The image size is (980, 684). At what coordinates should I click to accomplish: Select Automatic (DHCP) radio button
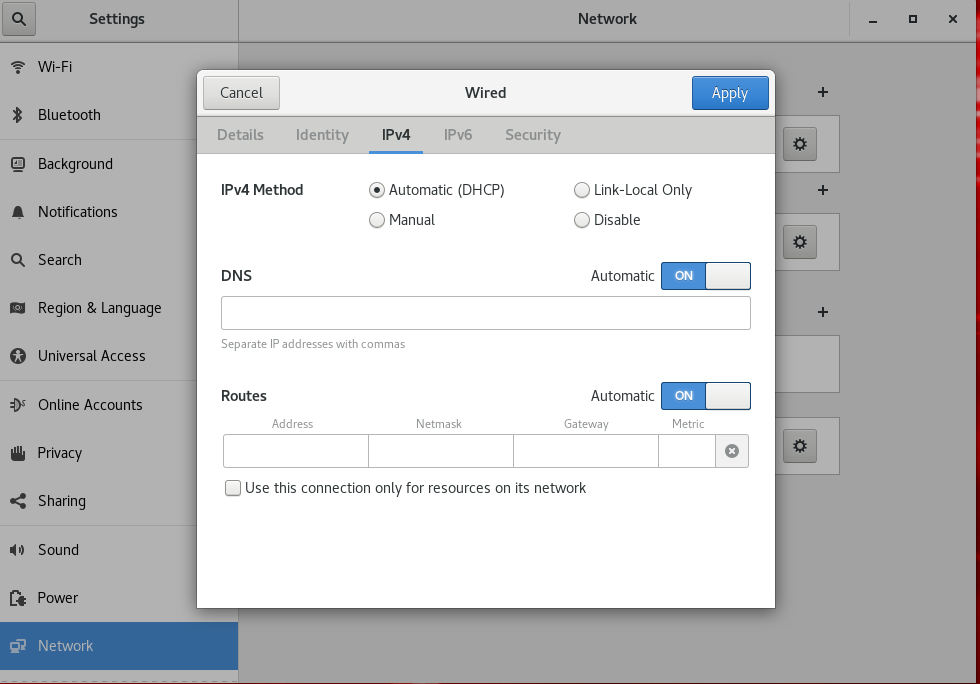pos(377,190)
